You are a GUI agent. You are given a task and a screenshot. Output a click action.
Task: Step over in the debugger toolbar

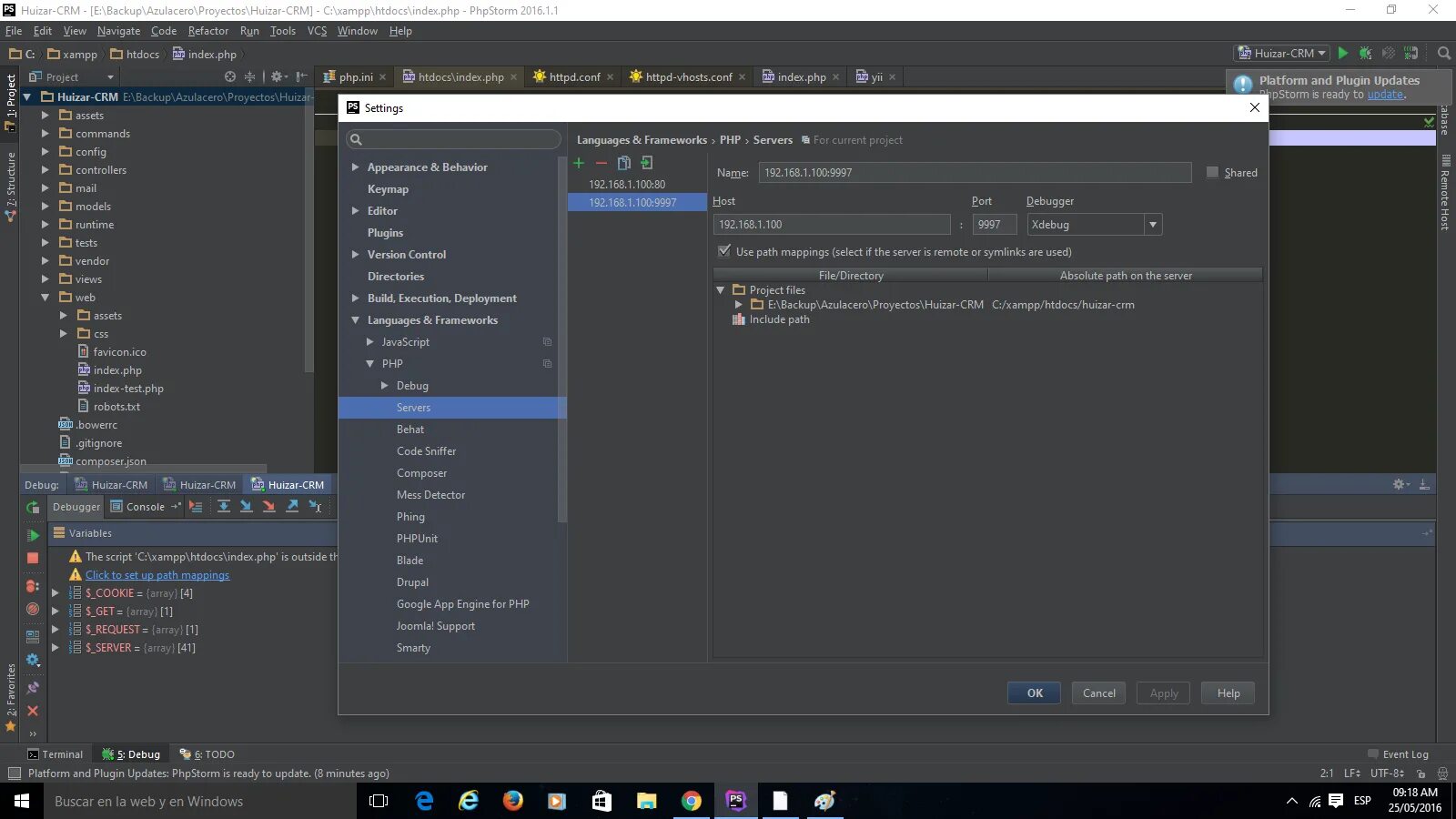[224, 507]
